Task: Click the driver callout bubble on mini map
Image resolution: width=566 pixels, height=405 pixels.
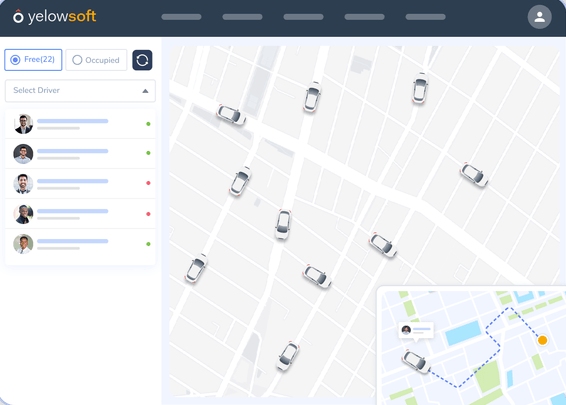Action: (x=416, y=330)
